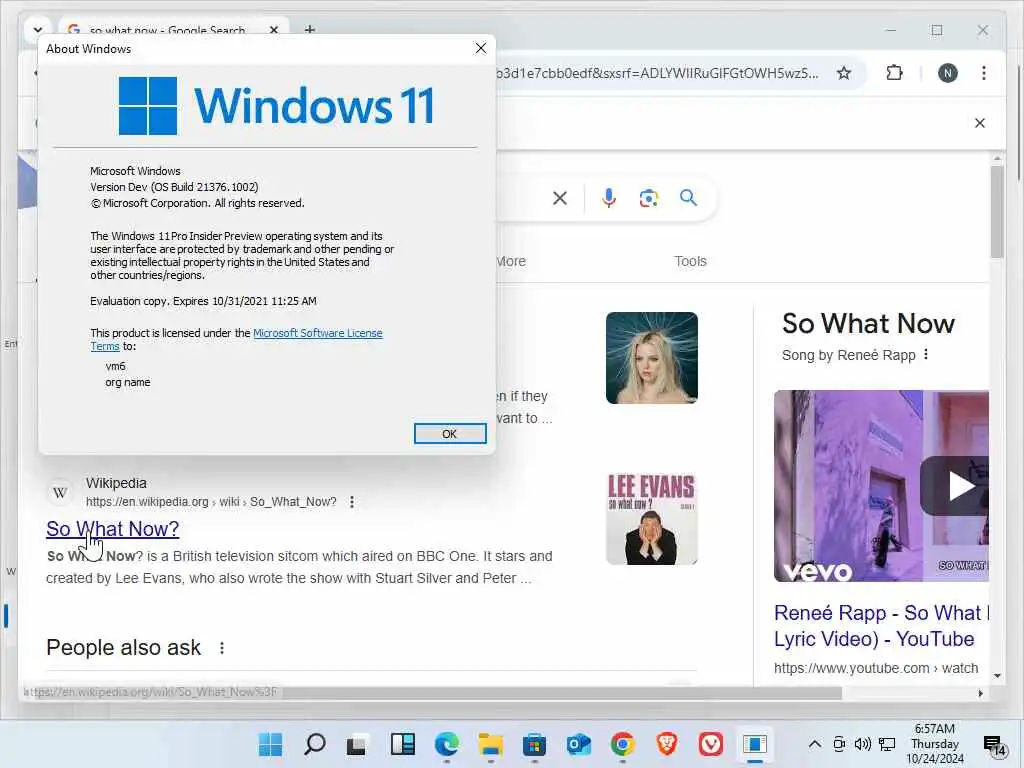This screenshot has height=768, width=1024.
Task: Close the Google Search tab
Action: tap(274, 30)
